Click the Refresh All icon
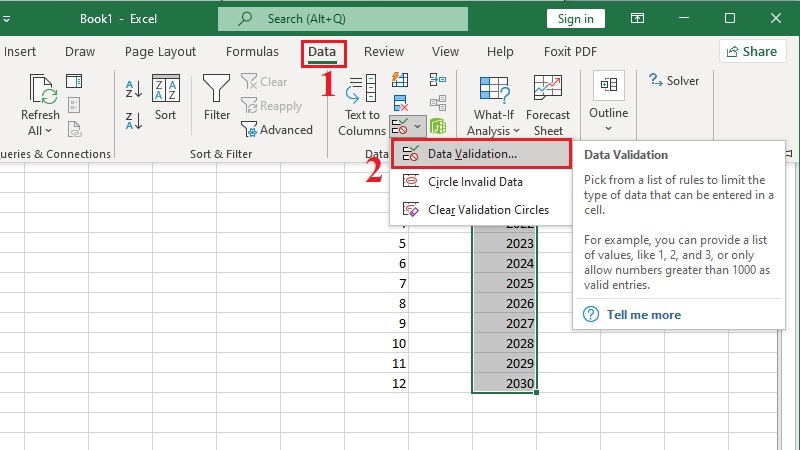Image resolution: width=800 pixels, height=450 pixels. click(42, 90)
